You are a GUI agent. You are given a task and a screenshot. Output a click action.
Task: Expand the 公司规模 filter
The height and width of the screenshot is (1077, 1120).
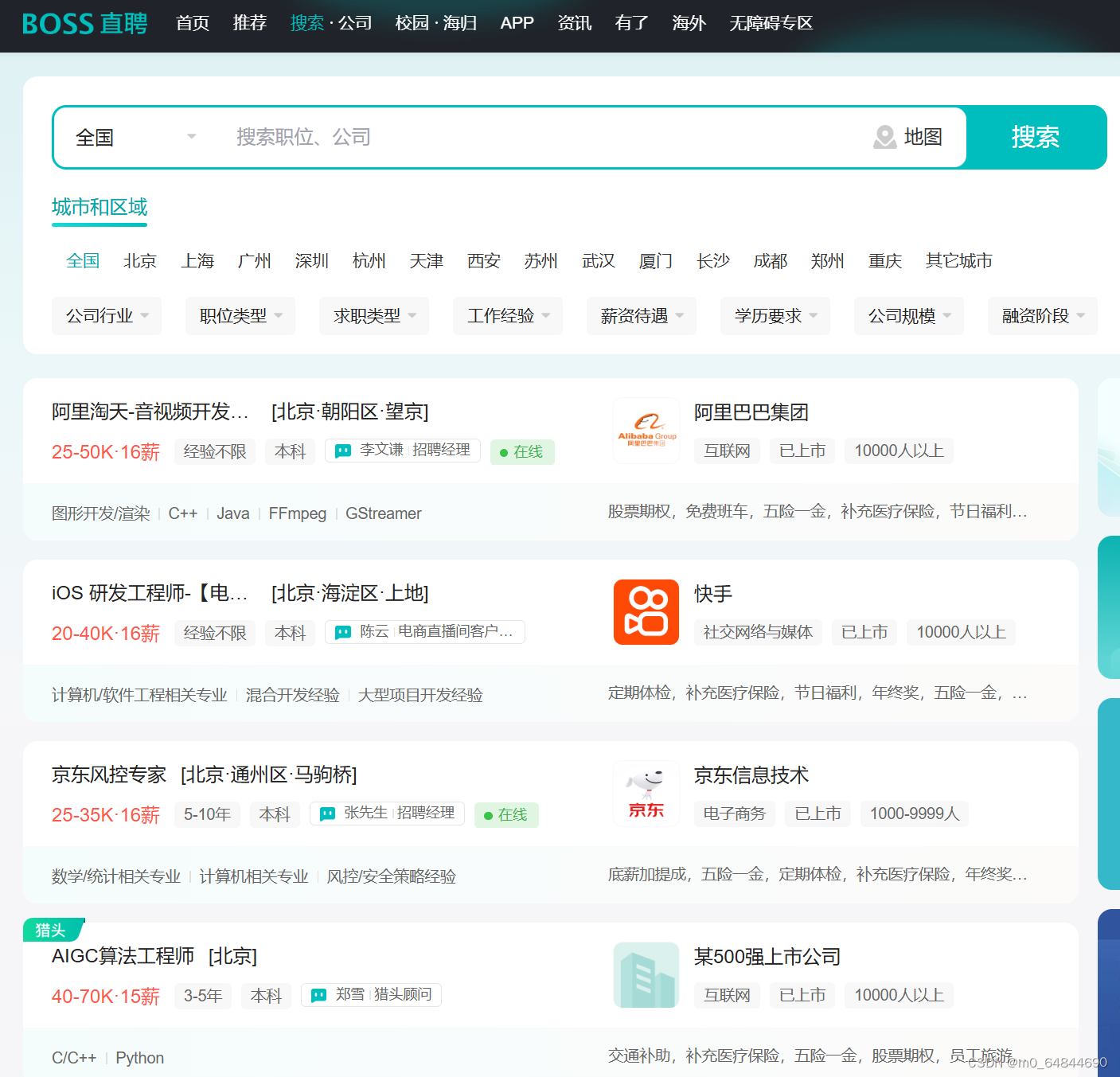pyautogui.click(x=909, y=316)
